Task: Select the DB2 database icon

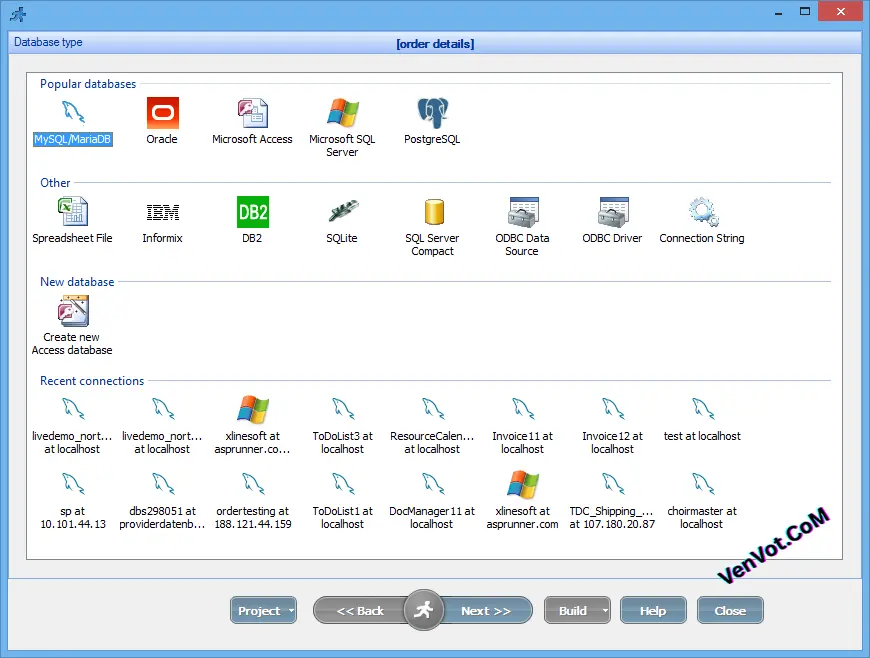Action: 252,212
